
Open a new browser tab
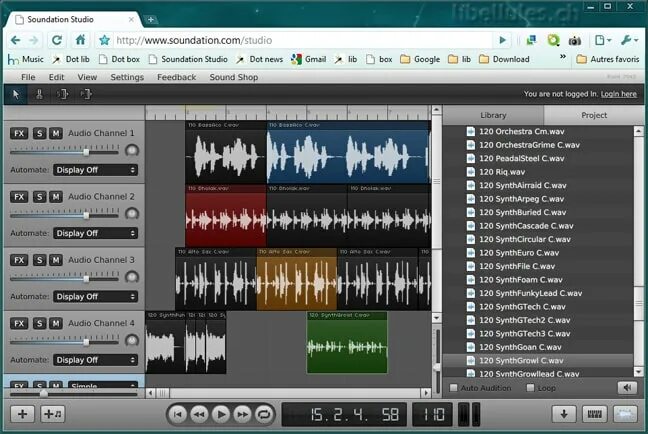(x=151, y=19)
